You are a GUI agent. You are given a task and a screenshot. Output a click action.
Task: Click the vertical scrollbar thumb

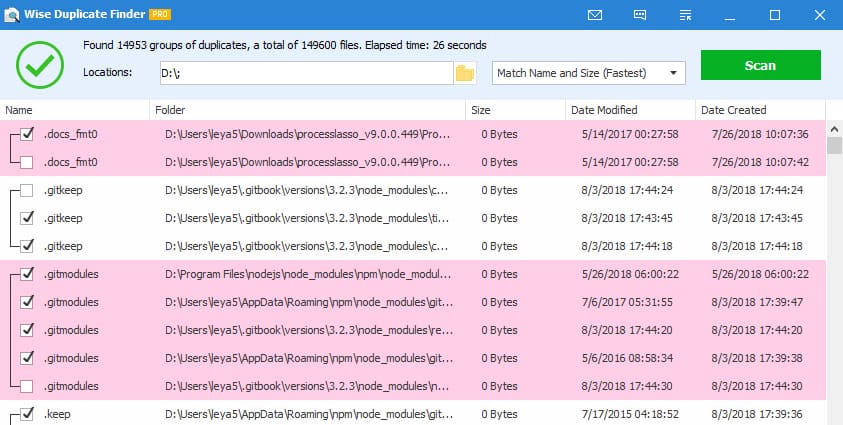point(834,146)
